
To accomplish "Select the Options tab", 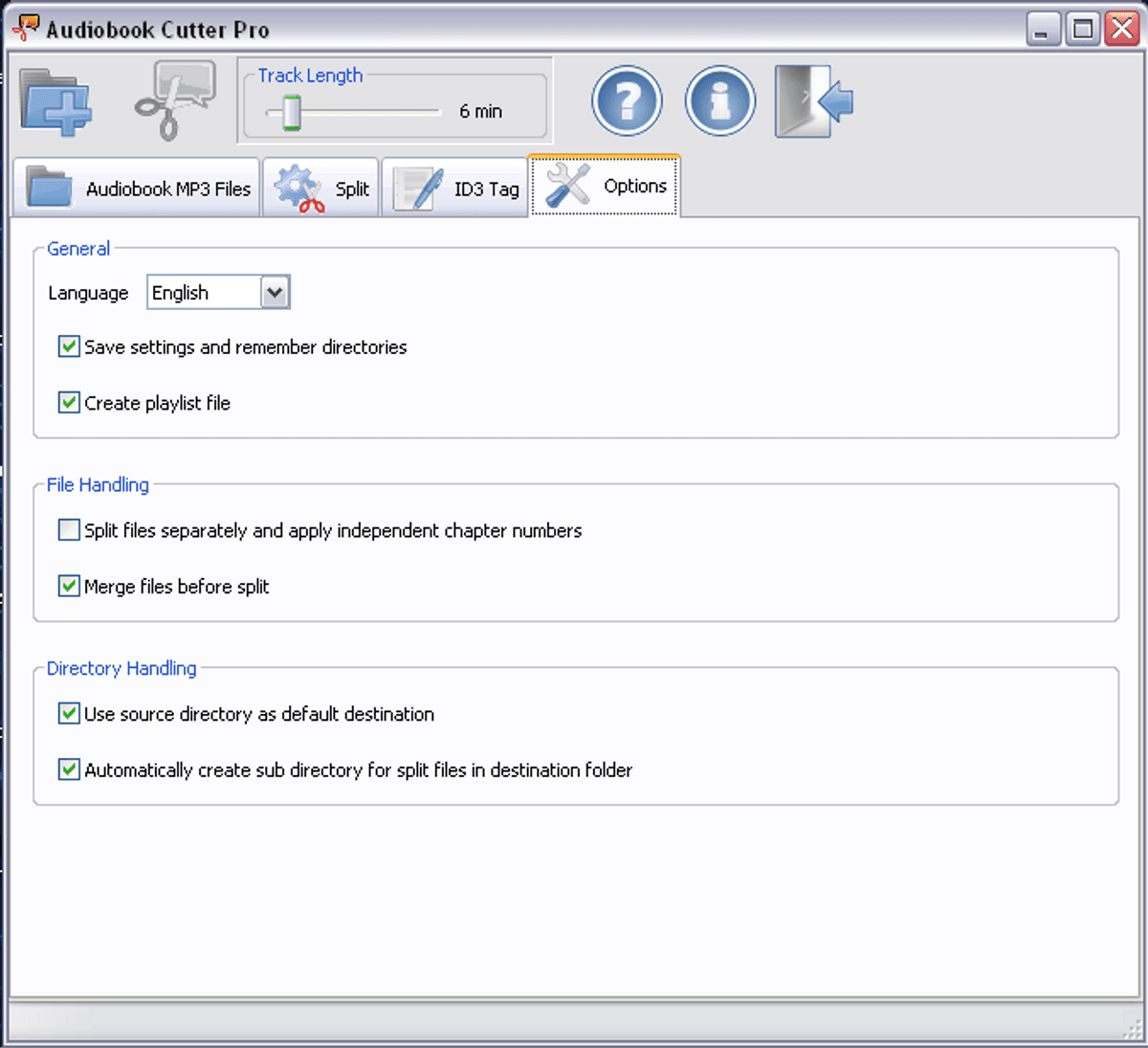I will (x=605, y=187).
